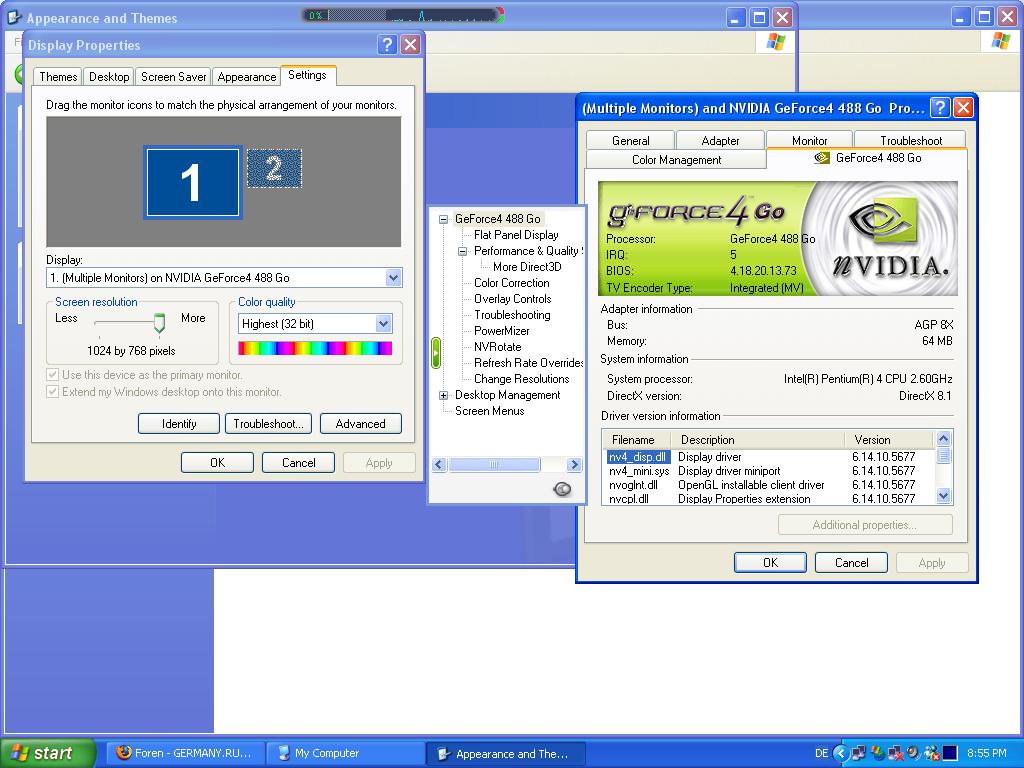Select NVRotate in NVIDIA tree

[x=498, y=347]
